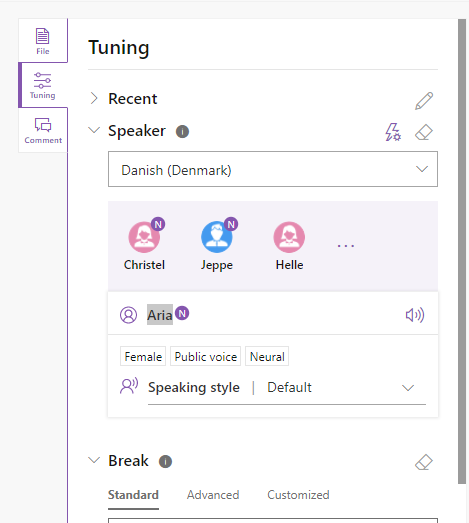This screenshot has width=469, height=523.
Task: Expand the Recent section
Action: pyautogui.click(x=94, y=98)
